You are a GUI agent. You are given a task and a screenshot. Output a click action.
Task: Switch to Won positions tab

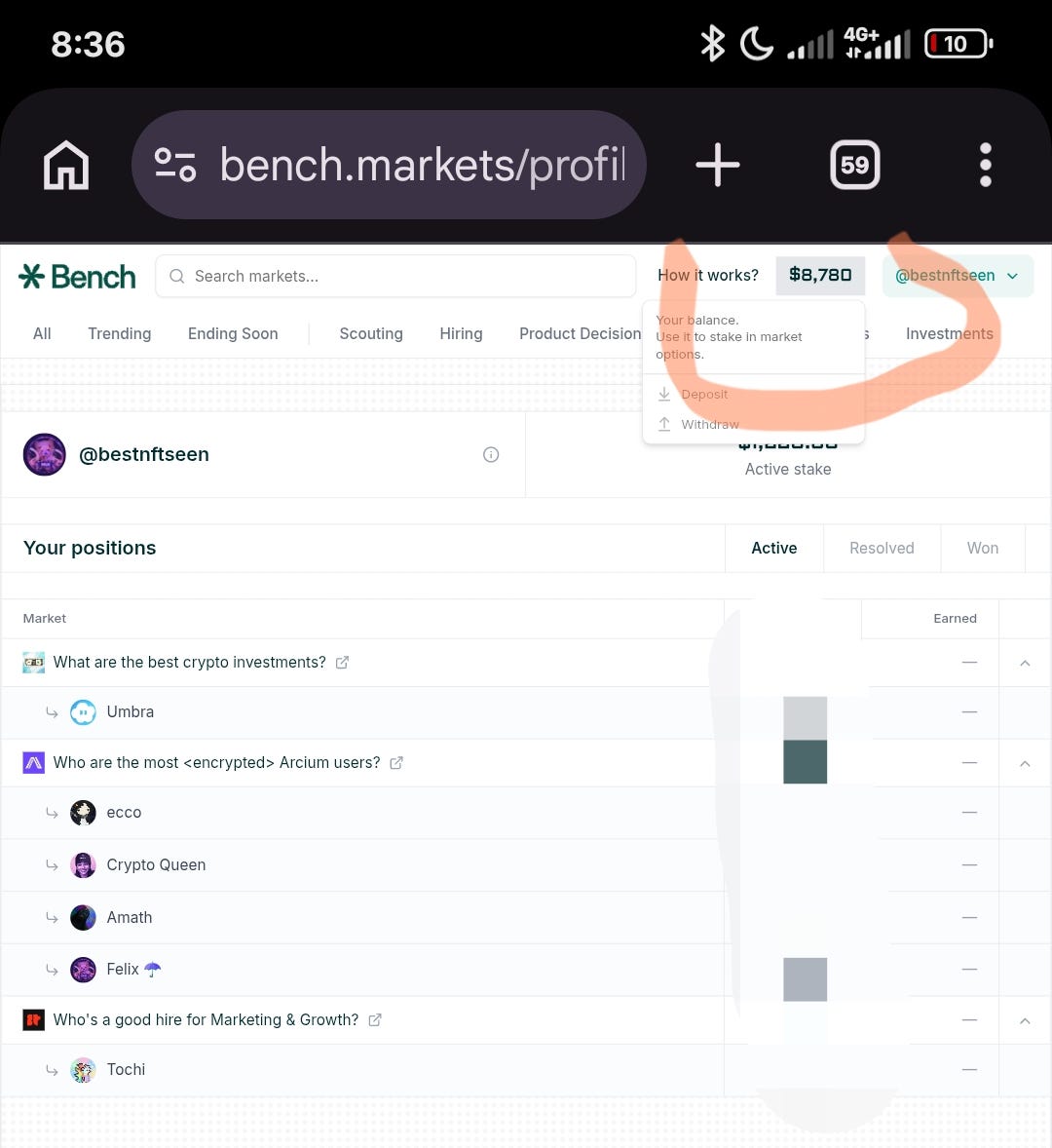983,549
